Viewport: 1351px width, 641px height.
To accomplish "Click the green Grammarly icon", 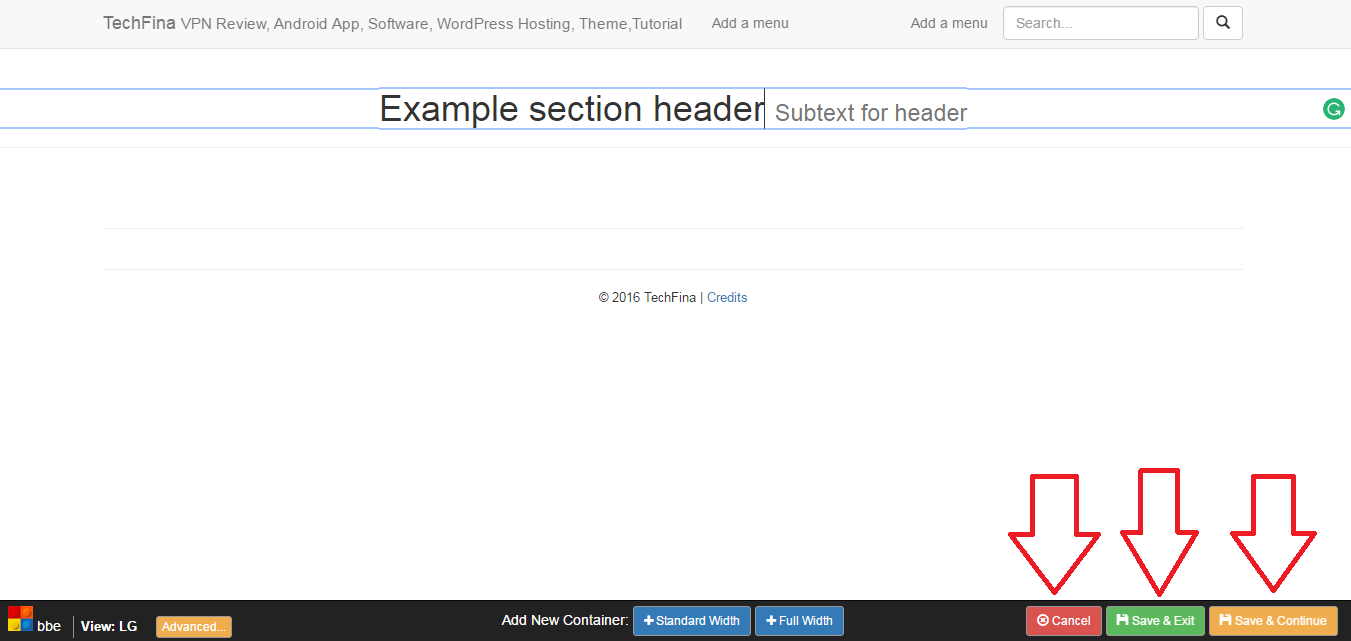I will [1333, 110].
